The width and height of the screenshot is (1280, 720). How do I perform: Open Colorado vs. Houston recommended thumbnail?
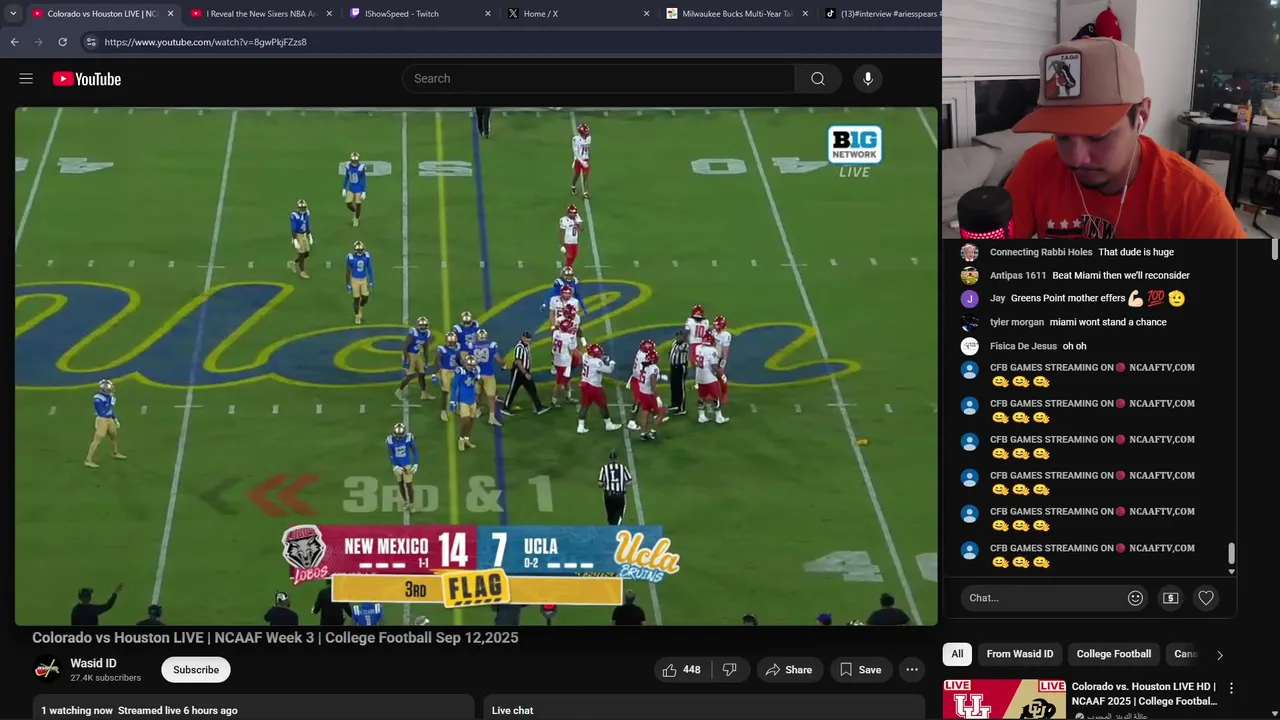1004,700
